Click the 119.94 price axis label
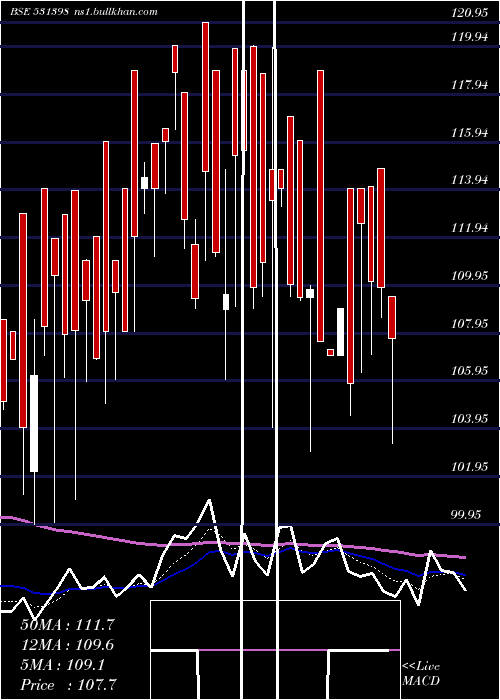The image size is (500, 700). click(469, 37)
